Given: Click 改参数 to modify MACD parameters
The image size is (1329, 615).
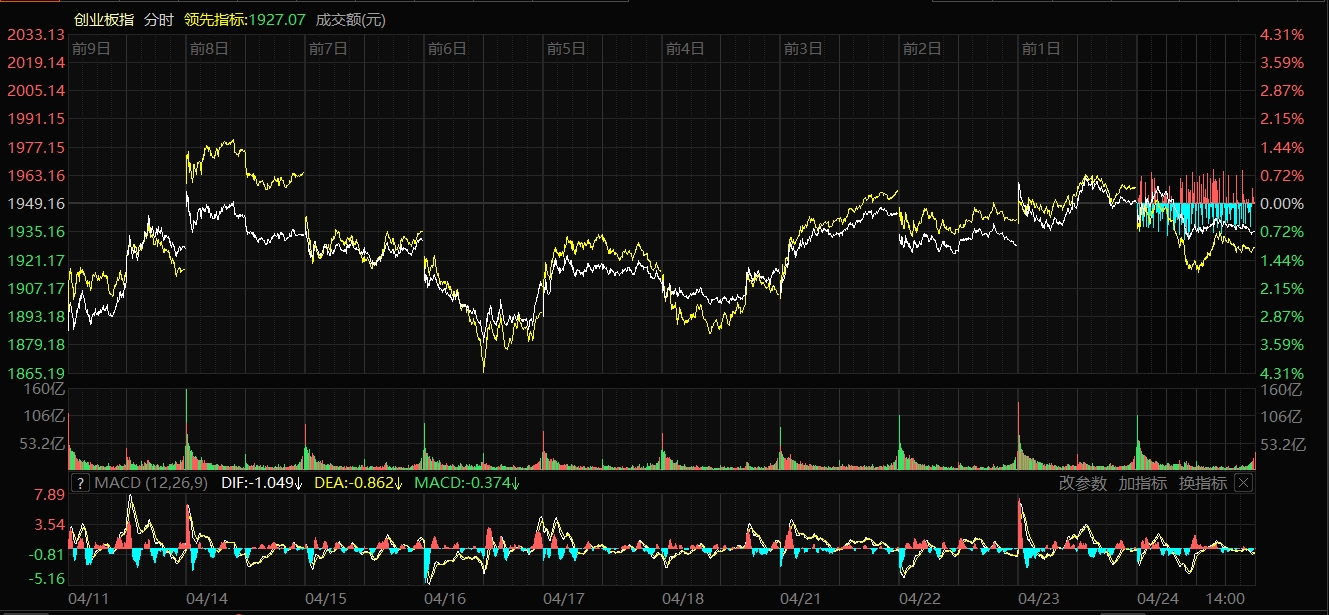Looking at the screenshot, I should [1083, 483].
